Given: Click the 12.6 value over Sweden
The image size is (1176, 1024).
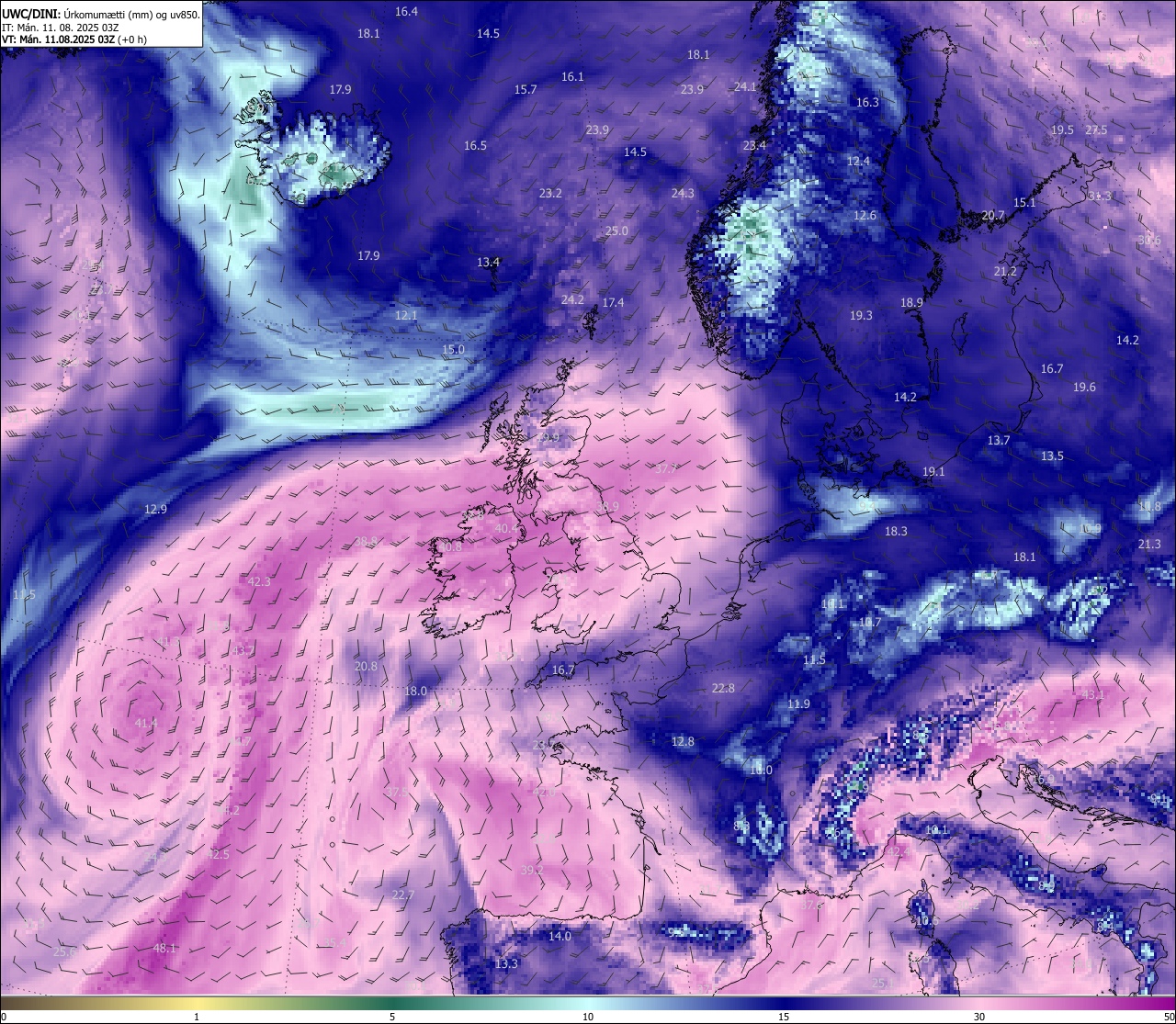Looking at the screenshot, I should [865, 215].
